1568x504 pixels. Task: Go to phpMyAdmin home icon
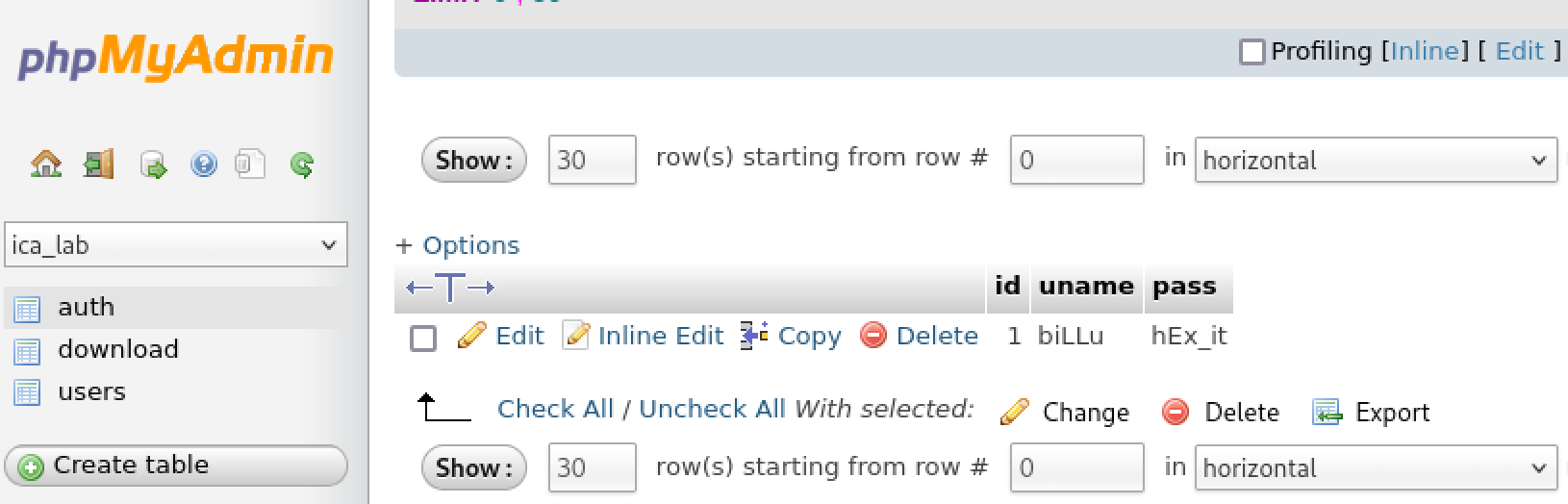[46, 164]
